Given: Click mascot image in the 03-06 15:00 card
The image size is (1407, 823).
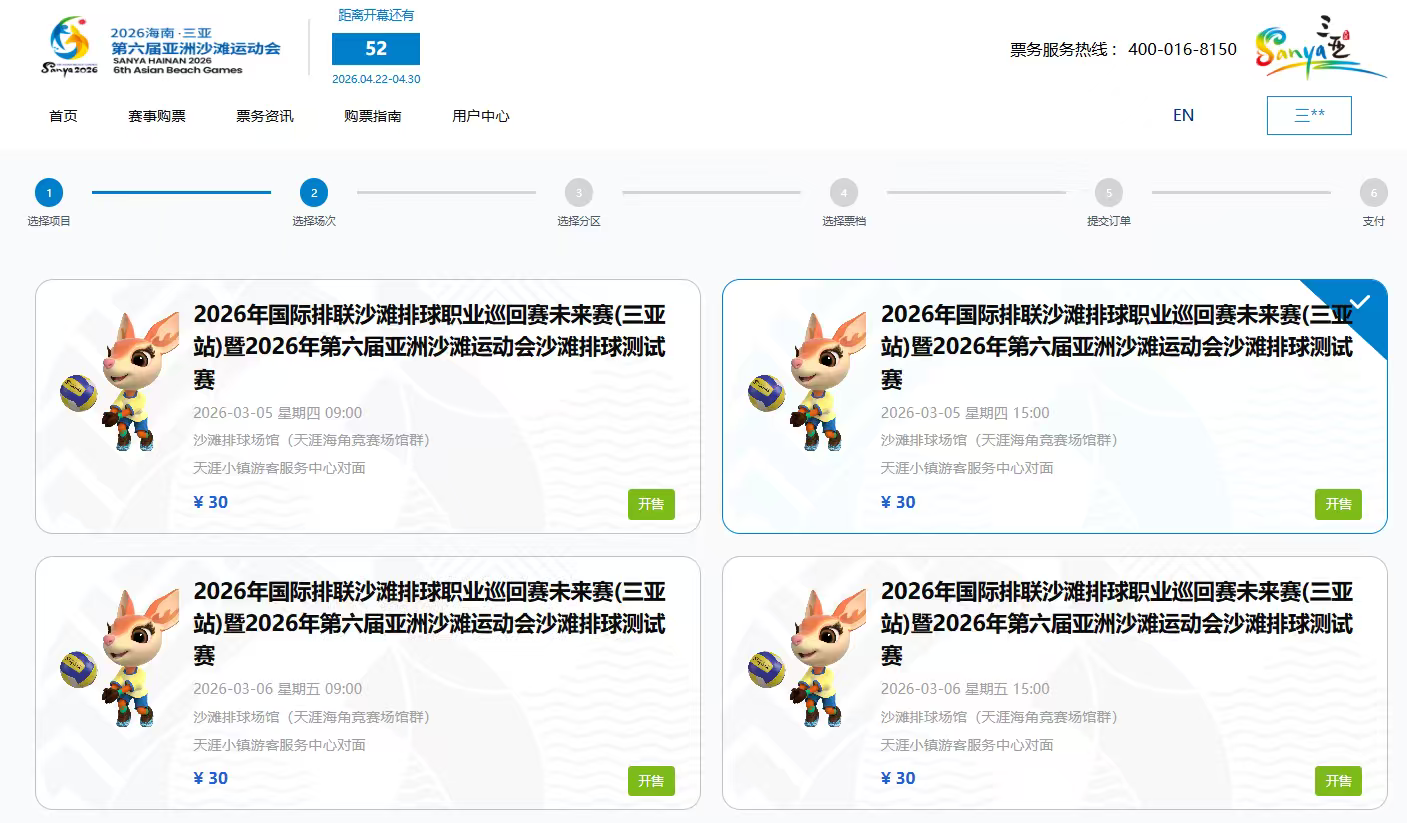Looking at the screenshot, I should click(x=795, y=658).
